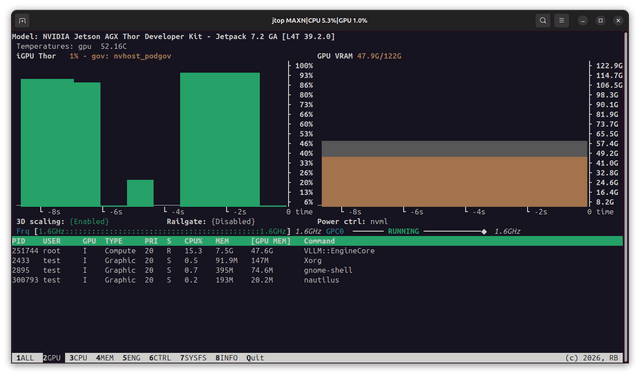640x376 pixels.
Task: Click the TYPE column header
Action: [x=113, y=241]
